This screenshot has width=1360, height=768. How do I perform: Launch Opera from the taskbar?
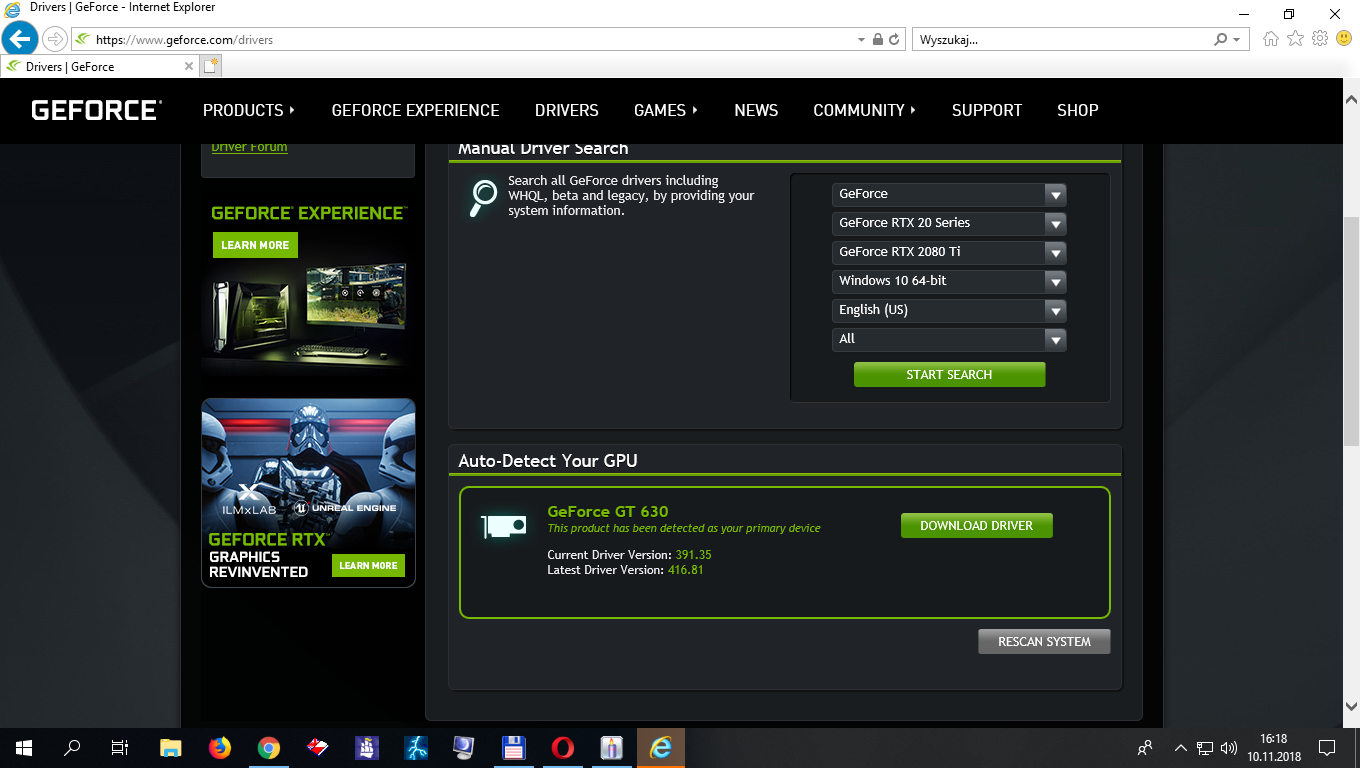(x=563, y=748)
